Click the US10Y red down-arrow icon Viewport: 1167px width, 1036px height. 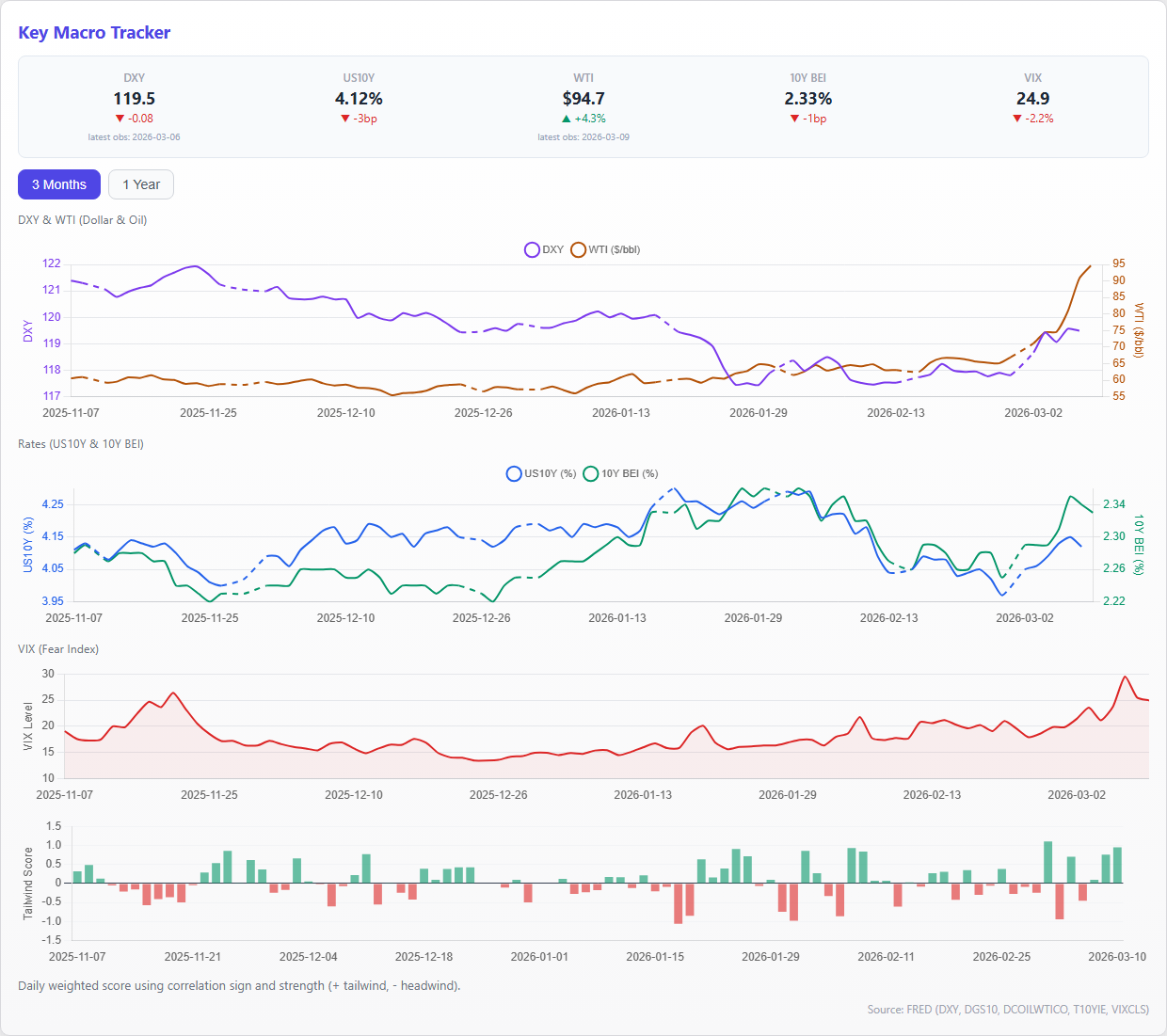point(345,119)
